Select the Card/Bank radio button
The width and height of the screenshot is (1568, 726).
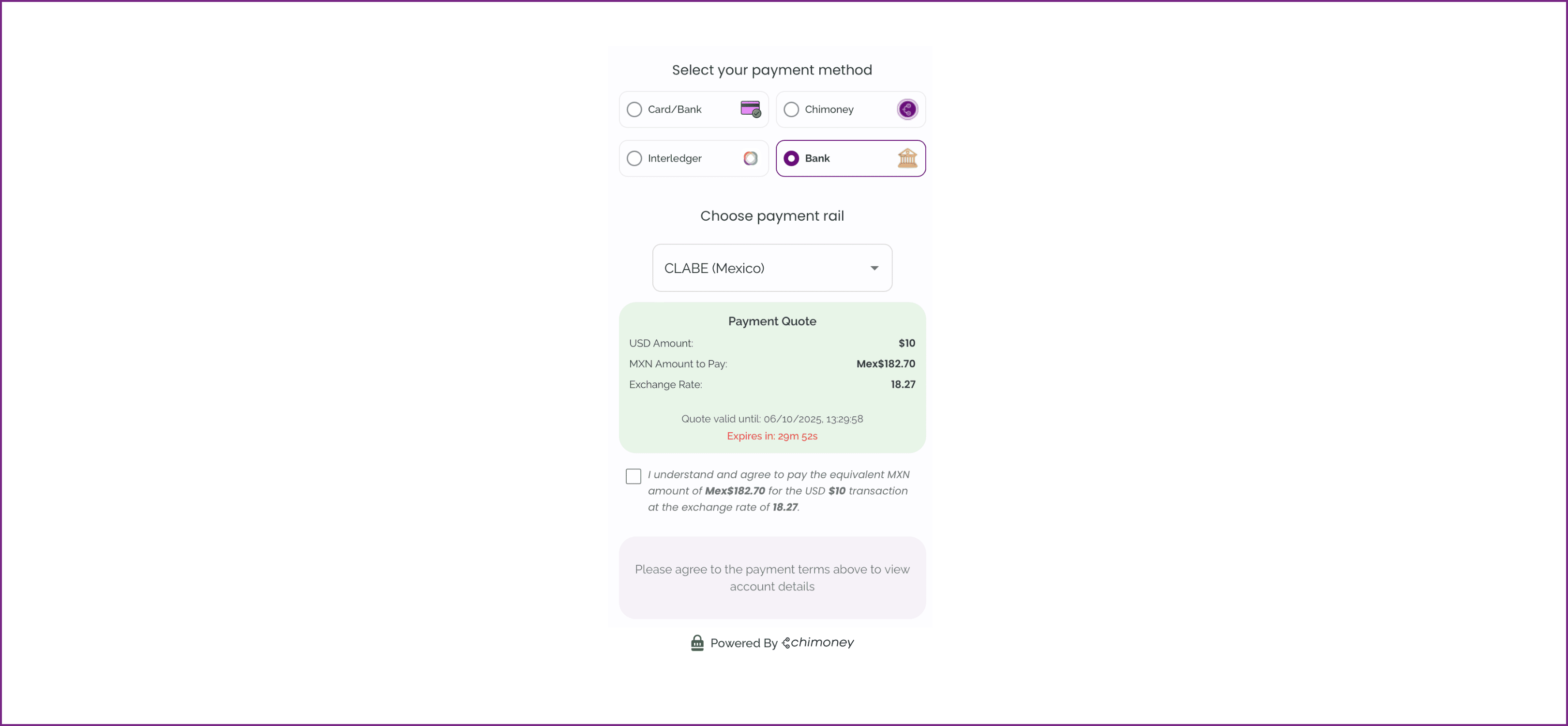click(634, 109)
